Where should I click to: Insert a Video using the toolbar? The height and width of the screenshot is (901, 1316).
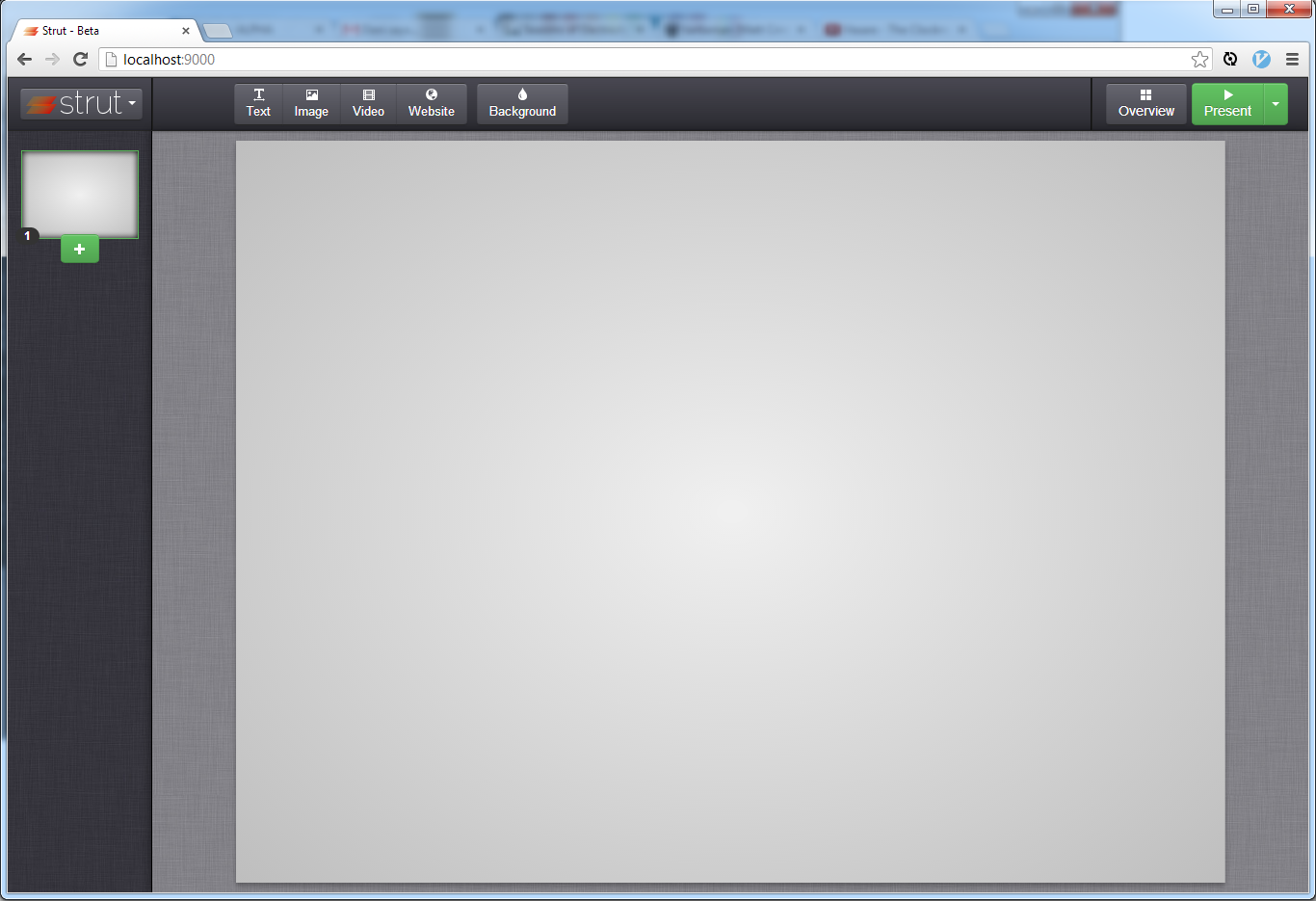point(368,103)
